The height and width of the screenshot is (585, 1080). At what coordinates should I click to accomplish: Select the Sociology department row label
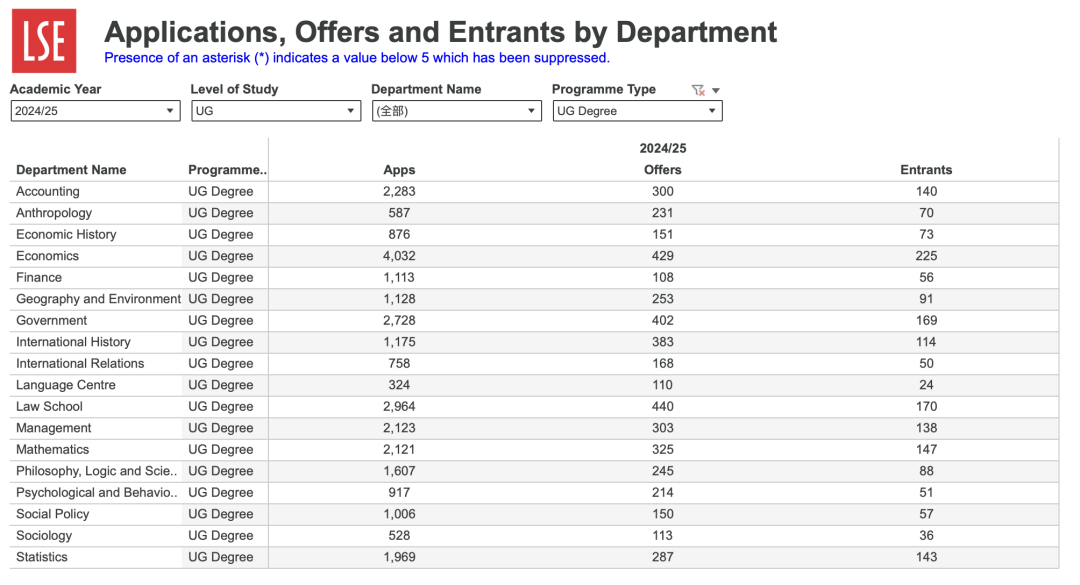coord(43,535)
